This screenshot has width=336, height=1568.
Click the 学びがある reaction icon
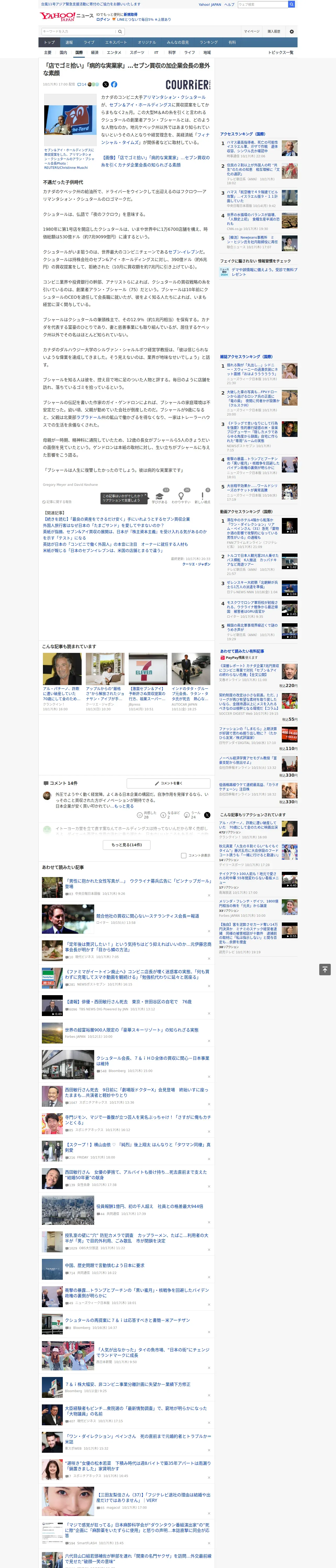pos(160,495)
